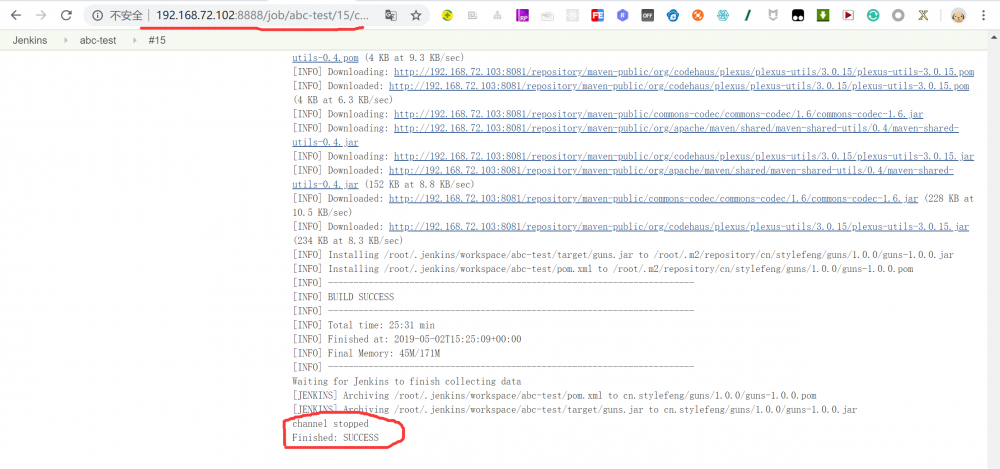Viewport: 1000px width, 469px height.
Task: Open the abc-test job breadcrumb
Action: point(98,40)
